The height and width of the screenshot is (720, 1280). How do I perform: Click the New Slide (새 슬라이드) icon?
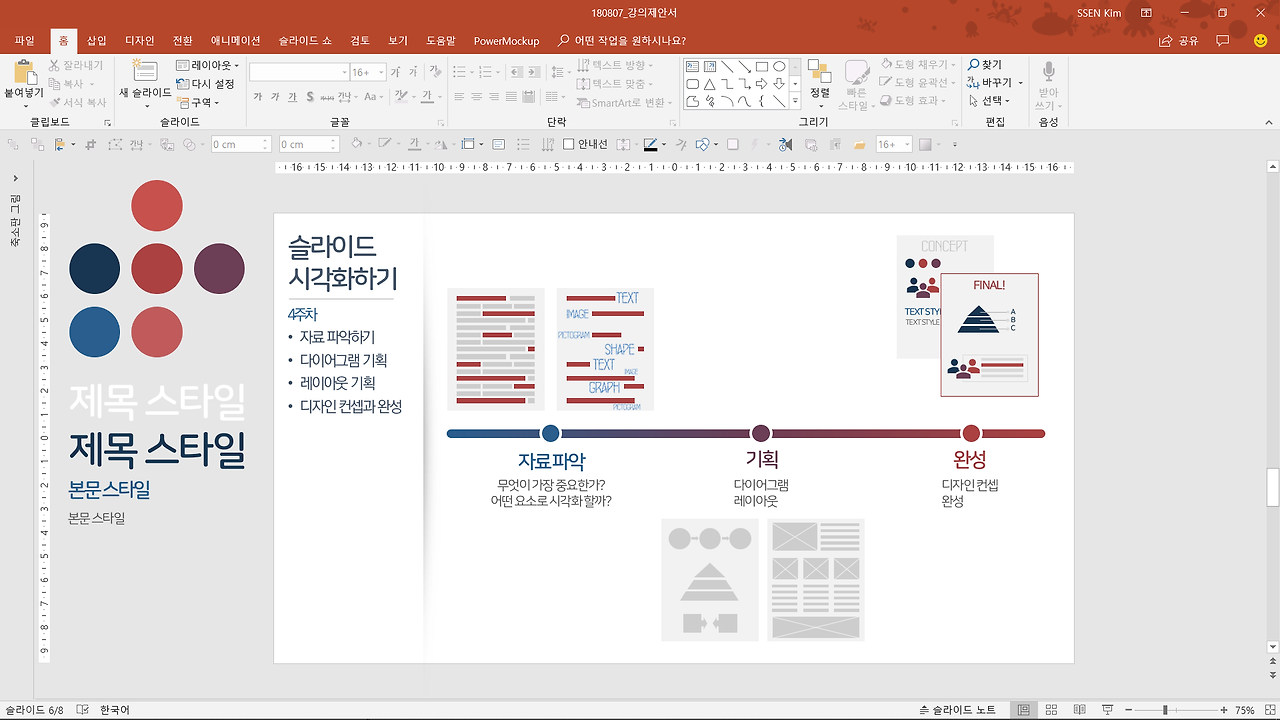click(145, 72)
